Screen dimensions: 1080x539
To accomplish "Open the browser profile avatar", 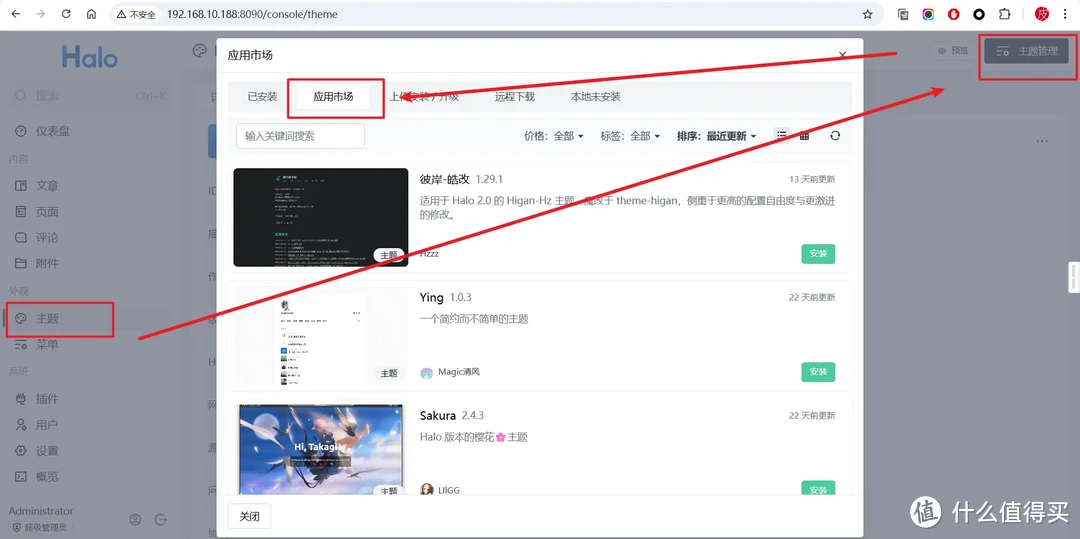I will pos(1042,14).
